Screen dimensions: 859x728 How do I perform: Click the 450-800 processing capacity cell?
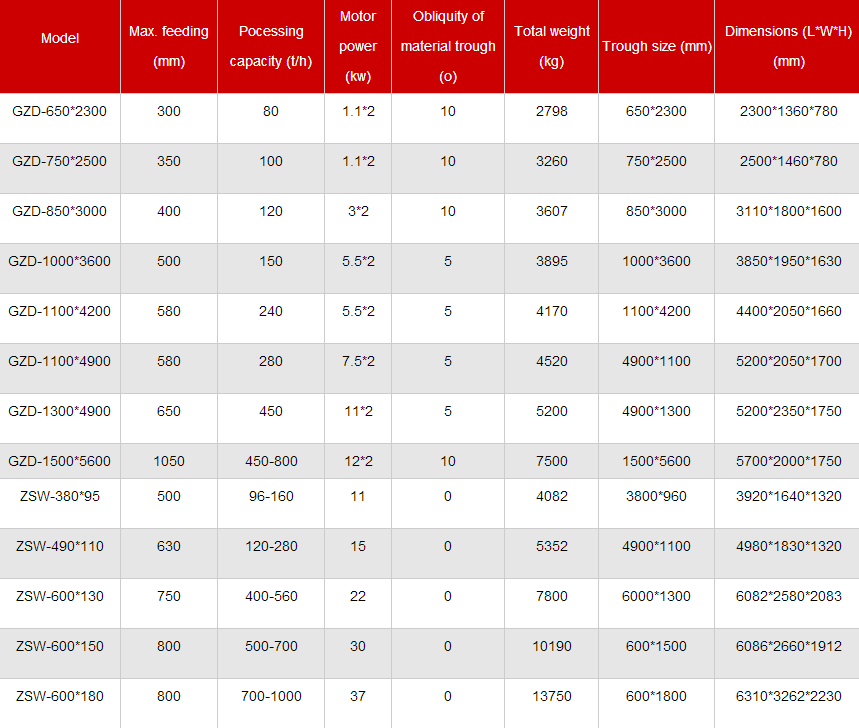click(271, 461)
